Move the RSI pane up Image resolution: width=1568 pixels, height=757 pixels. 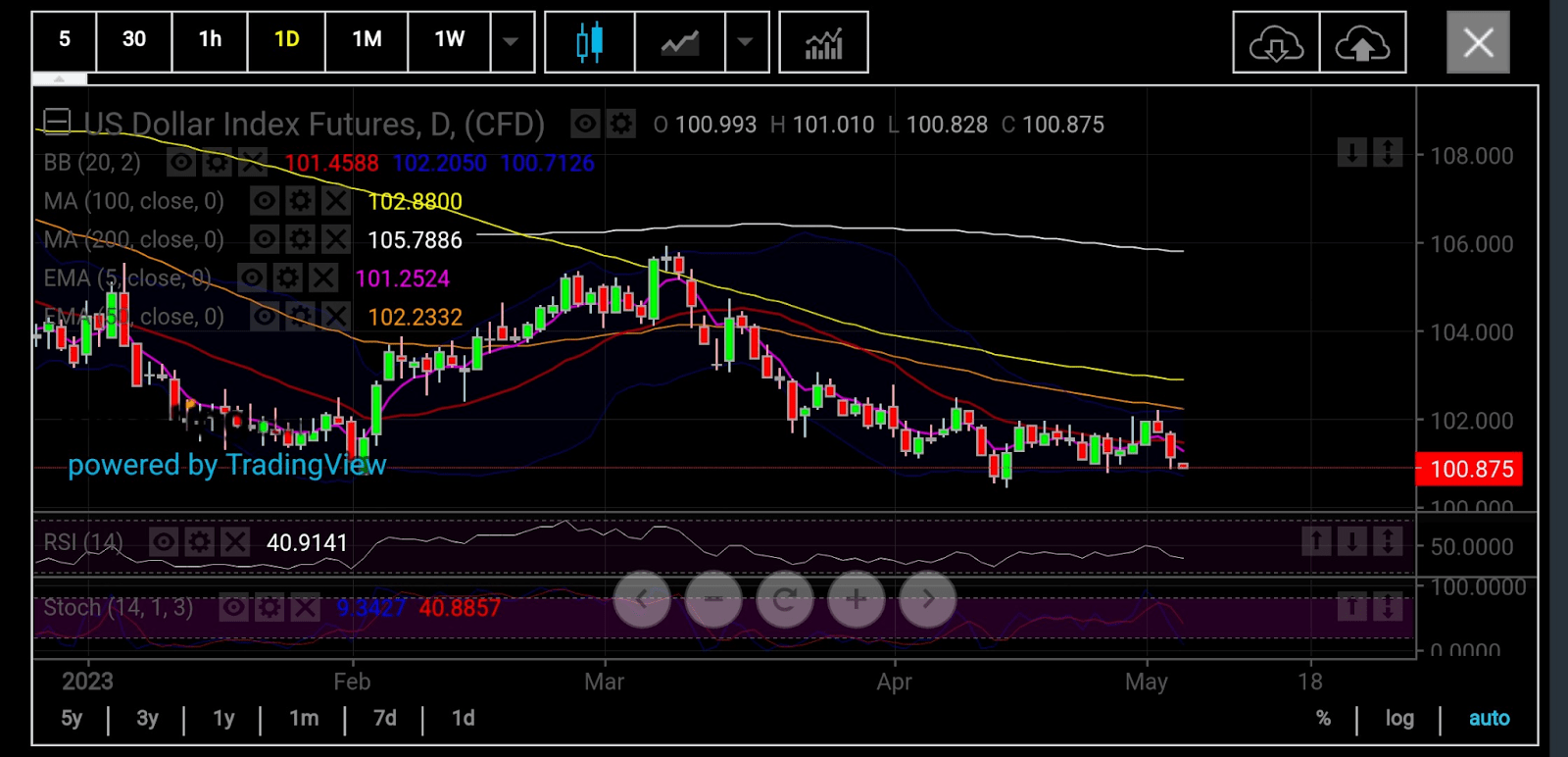(1316, 540)
